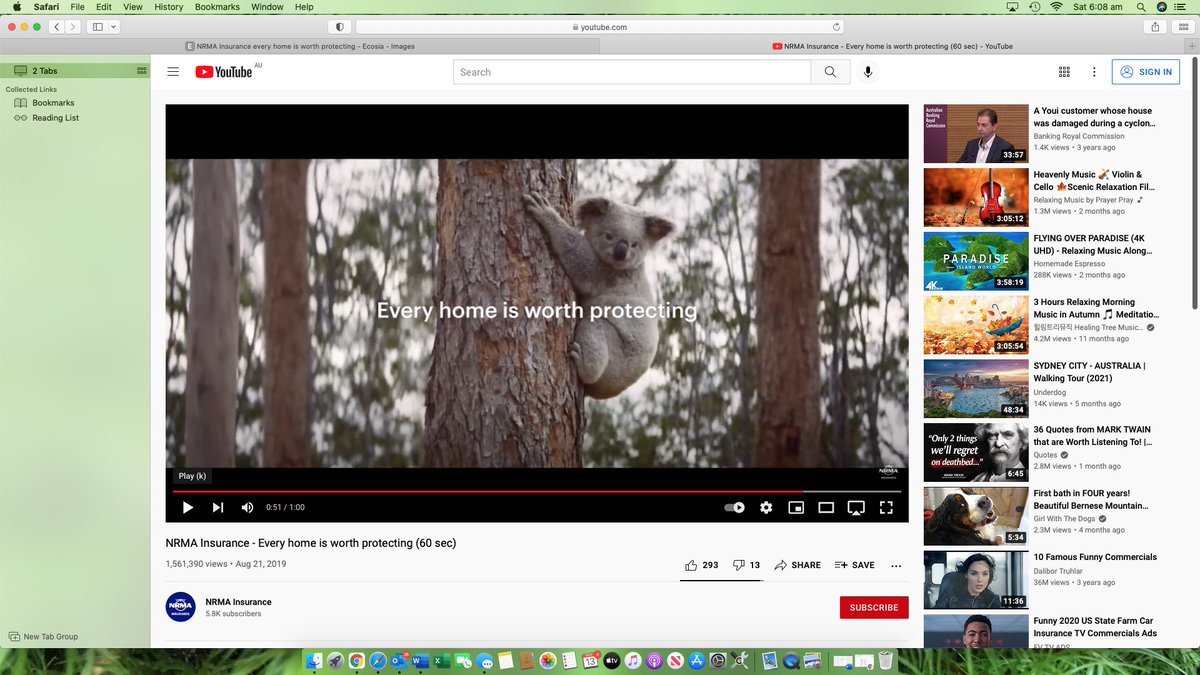Click the search magnifier button
Screen dimensions: 1200x675
pos(830,72)
